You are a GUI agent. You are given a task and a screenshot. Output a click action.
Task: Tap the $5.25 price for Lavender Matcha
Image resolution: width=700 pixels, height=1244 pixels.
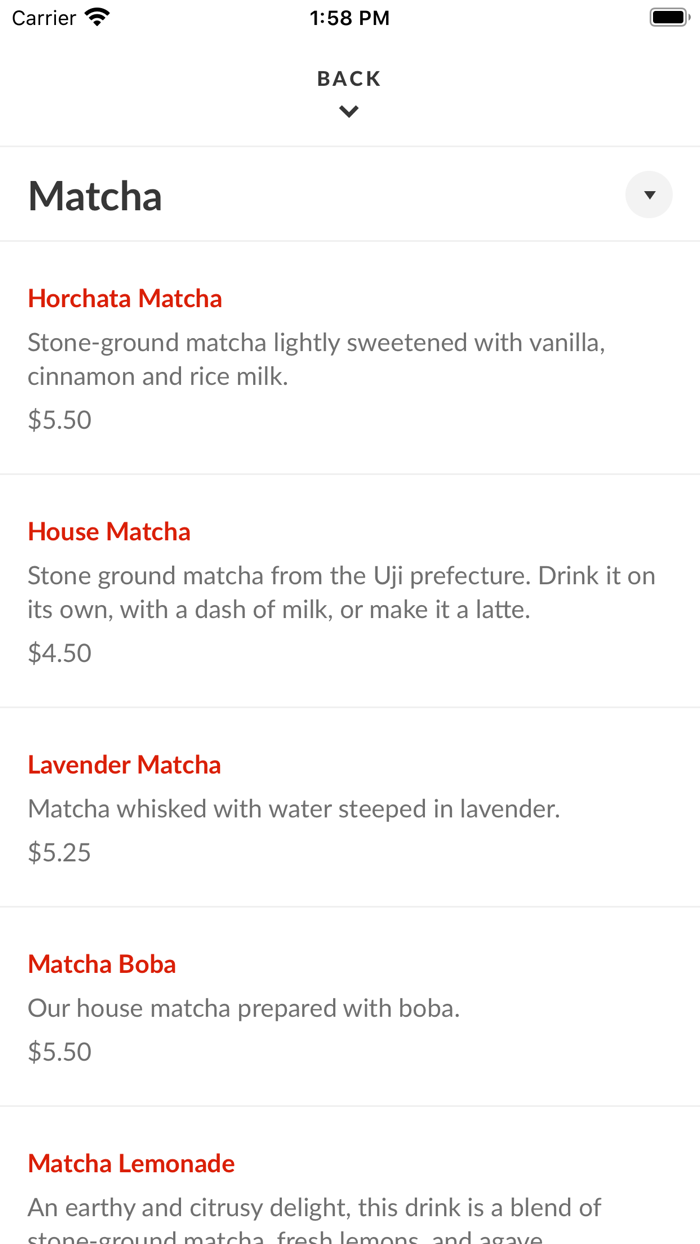[x=59, y=852]
